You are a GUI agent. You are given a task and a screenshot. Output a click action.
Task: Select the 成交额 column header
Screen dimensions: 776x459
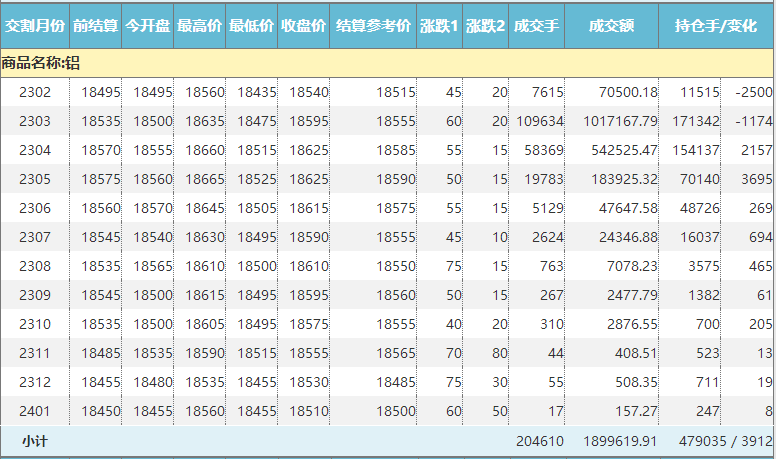[x=611, y=25]
